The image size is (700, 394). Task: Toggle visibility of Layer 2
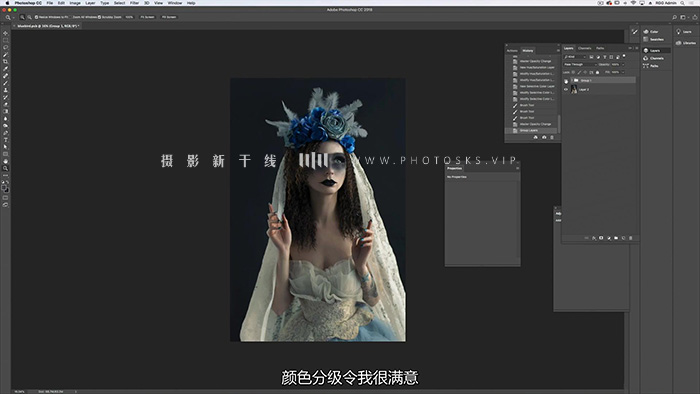point(566,90)
